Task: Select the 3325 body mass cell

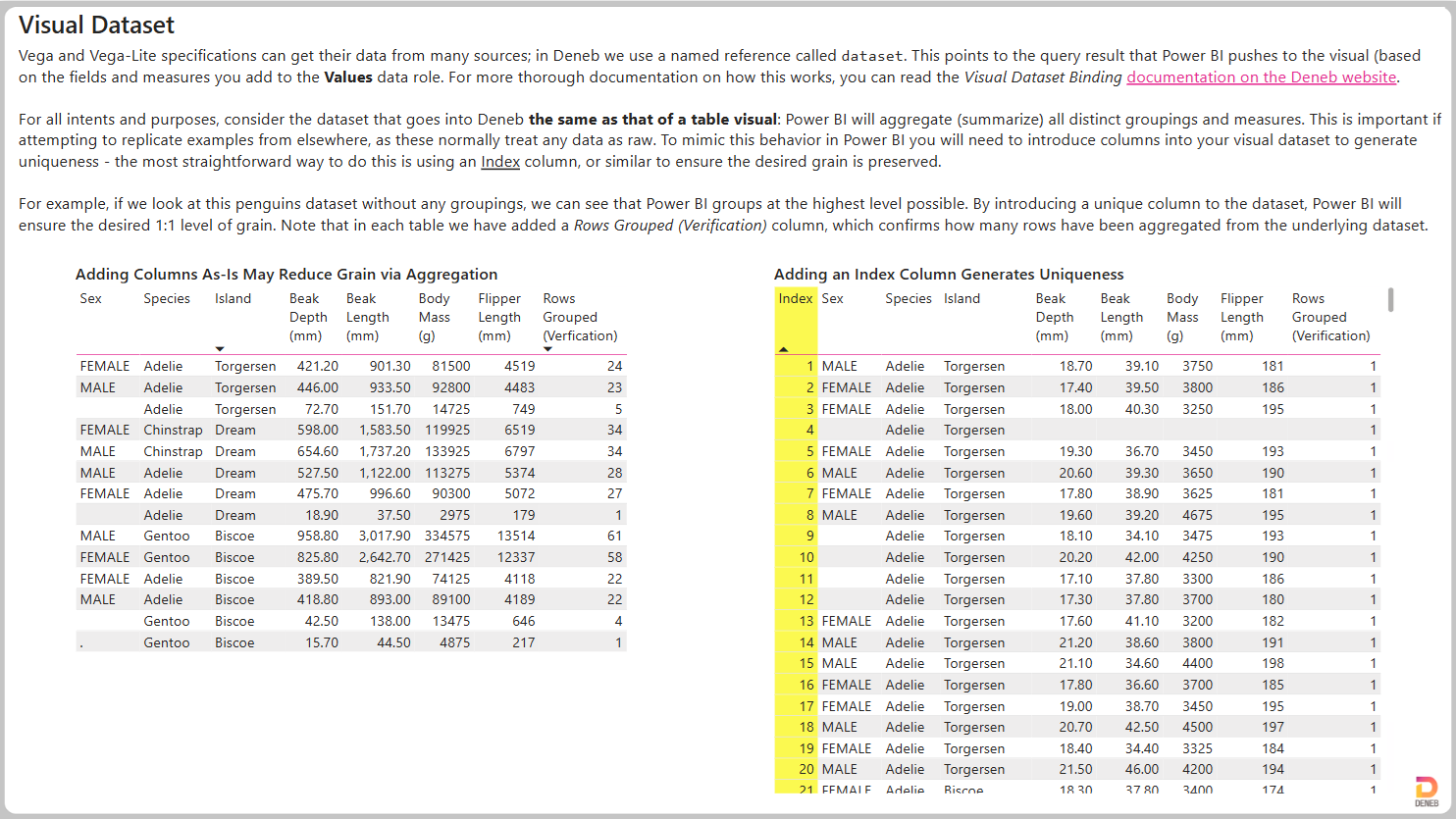Action: 1197,749
